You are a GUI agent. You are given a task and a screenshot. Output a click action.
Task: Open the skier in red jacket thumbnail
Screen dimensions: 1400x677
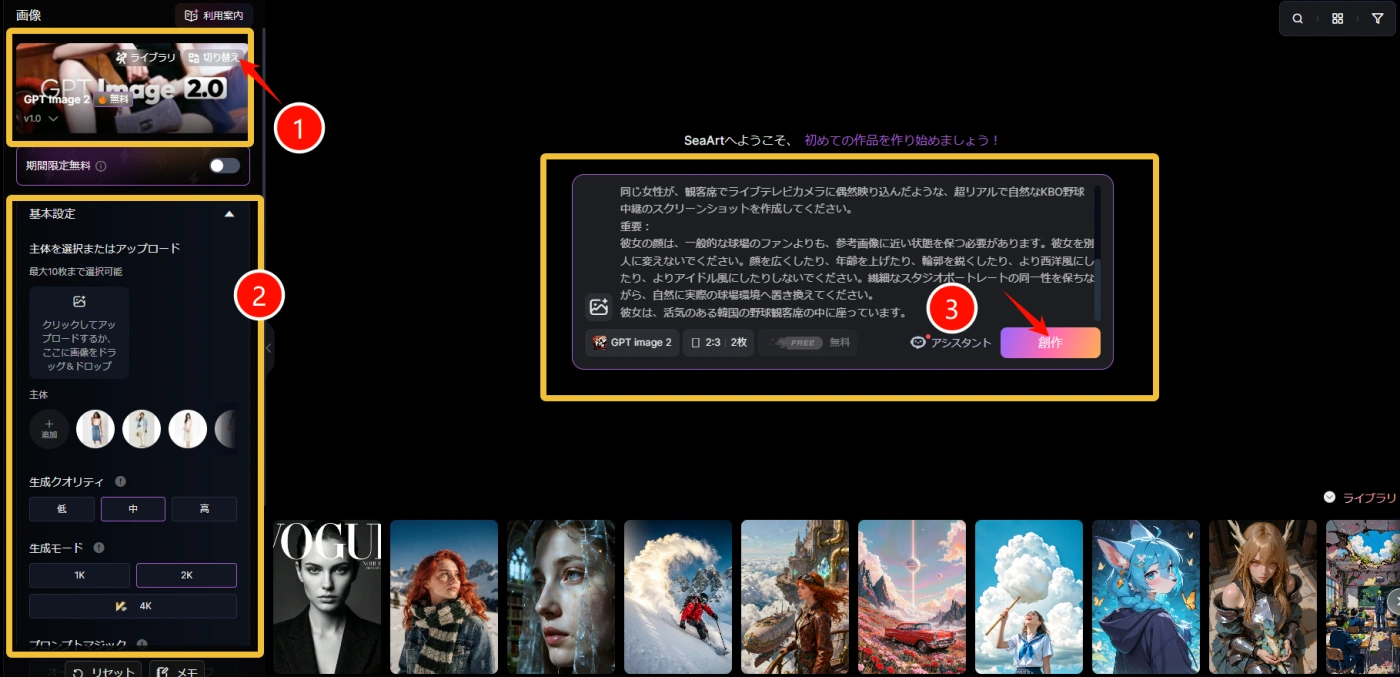pos(678,597)
